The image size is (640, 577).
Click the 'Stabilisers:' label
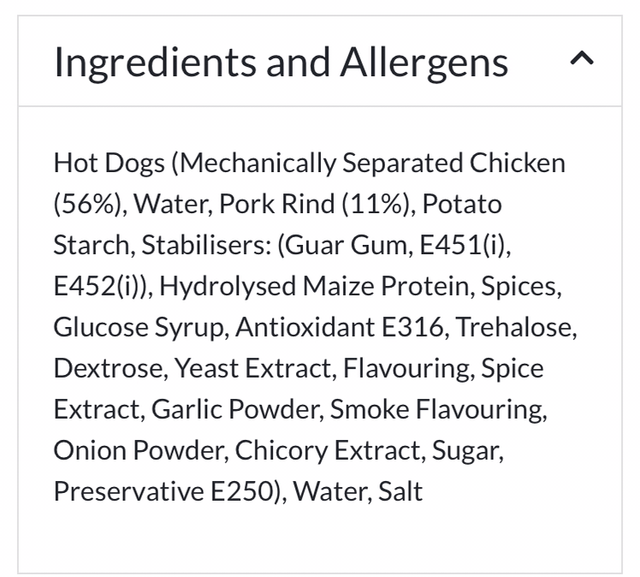[x=205, y=245]
